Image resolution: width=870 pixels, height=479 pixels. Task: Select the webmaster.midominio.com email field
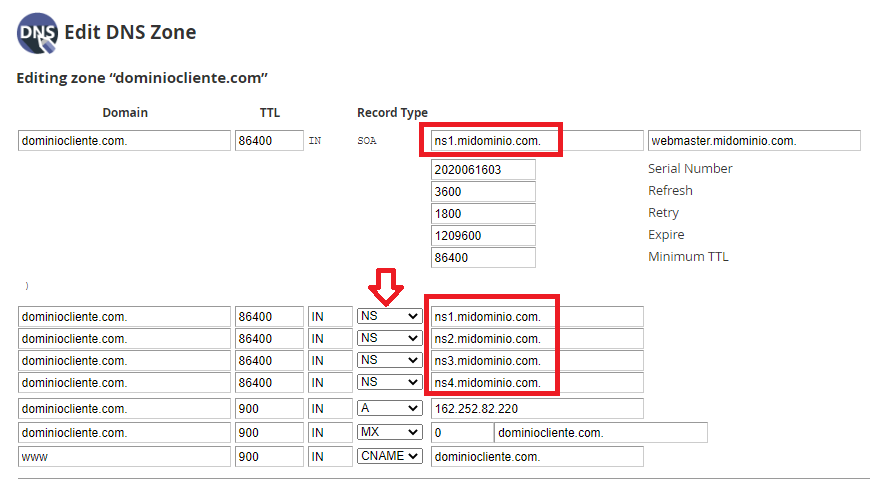(x=754, y=141)
